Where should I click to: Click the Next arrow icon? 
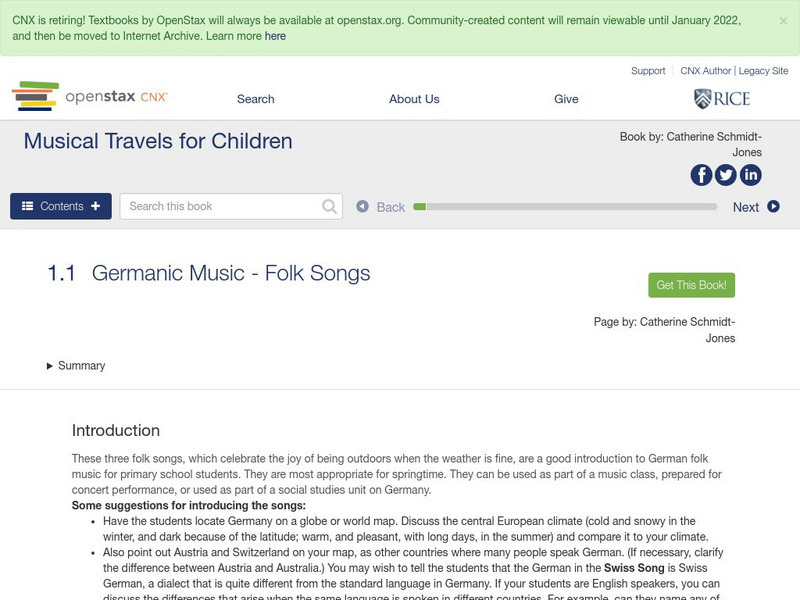773,207
